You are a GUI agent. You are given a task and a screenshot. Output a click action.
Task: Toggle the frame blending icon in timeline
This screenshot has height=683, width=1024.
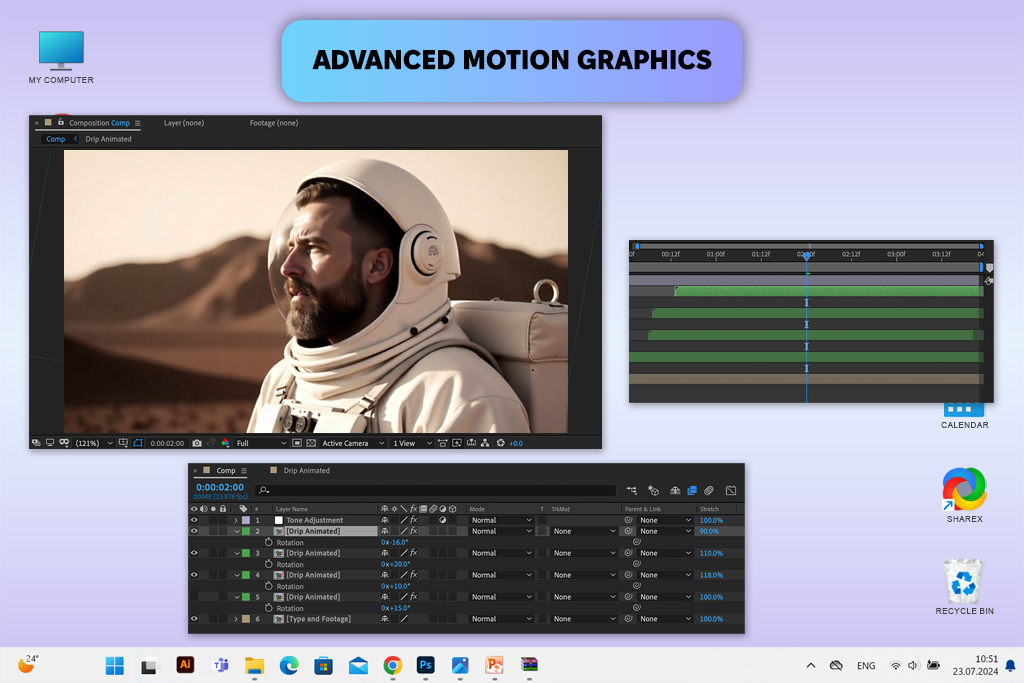(692, 490)
